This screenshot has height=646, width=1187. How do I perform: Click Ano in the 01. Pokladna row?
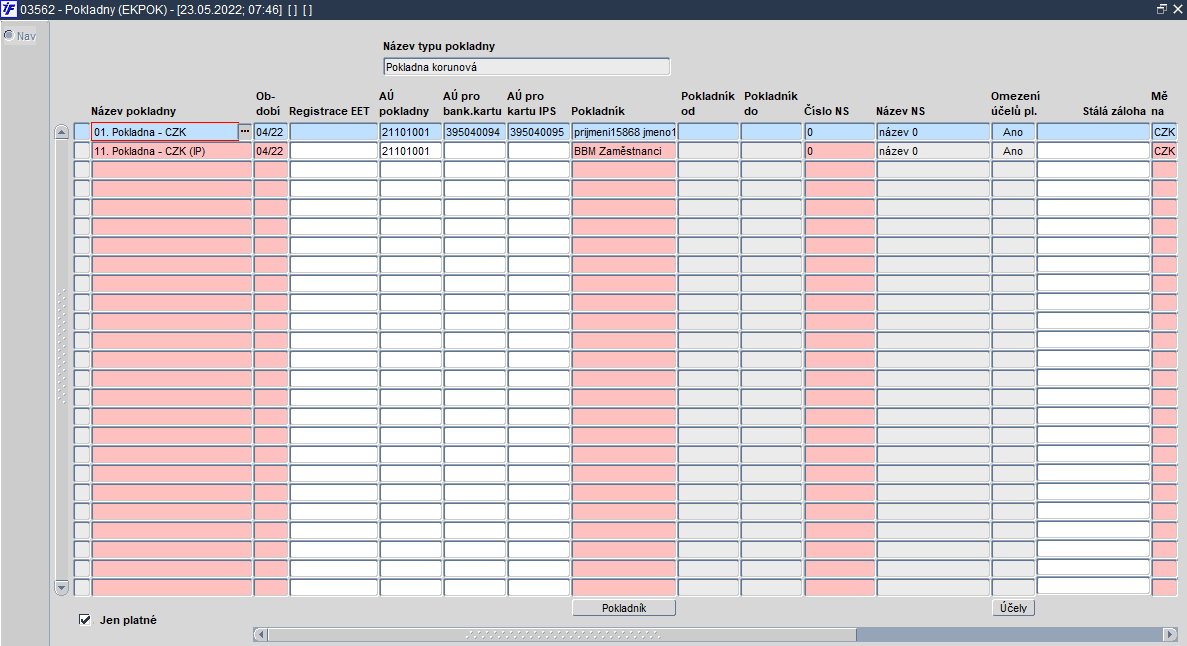pyautogui.click(x=1013, y=132)
